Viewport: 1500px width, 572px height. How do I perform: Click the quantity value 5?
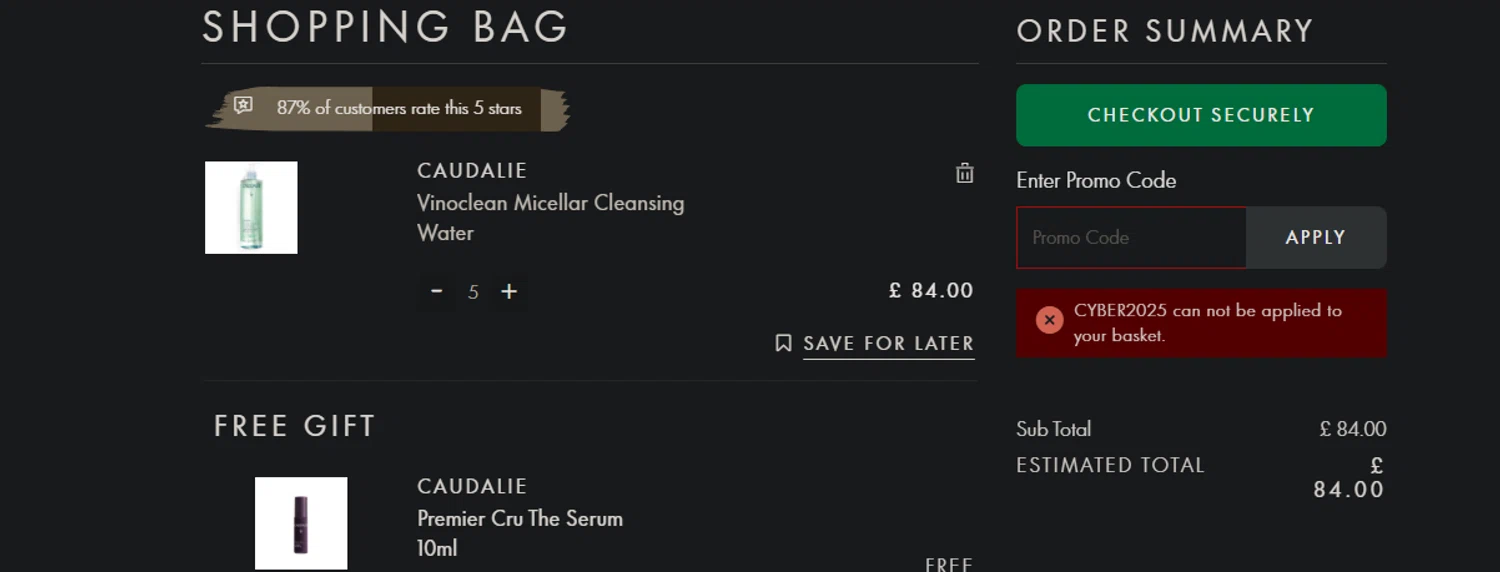pyautogui.click(x=473, y=292)
